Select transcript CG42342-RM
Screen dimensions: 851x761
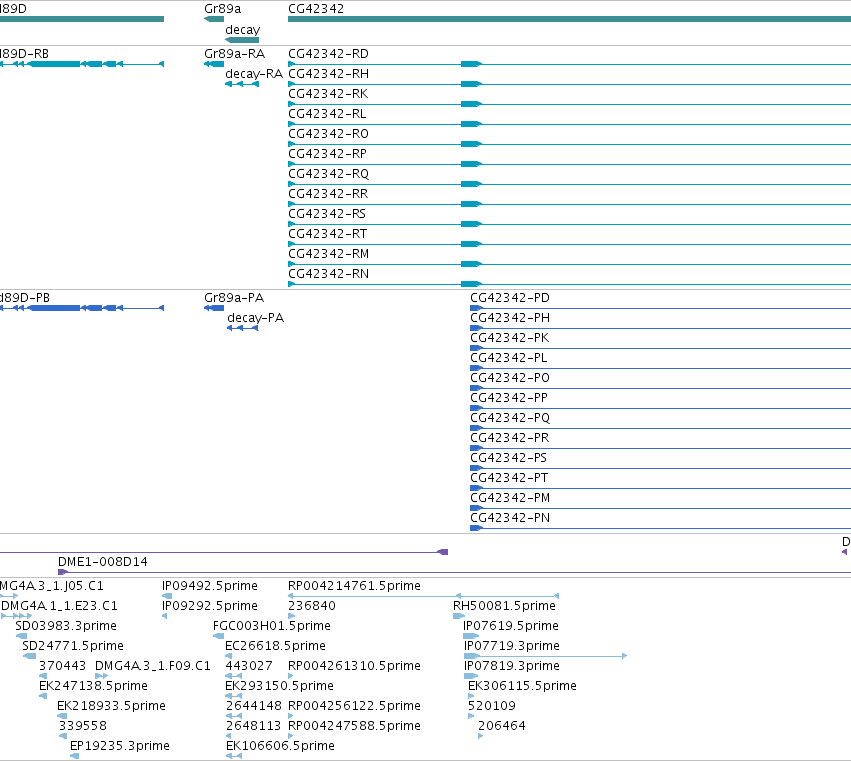328,254
